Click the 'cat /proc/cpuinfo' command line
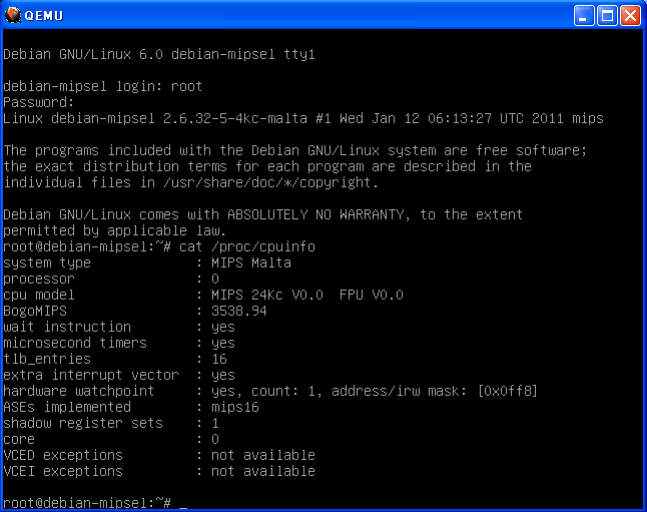 pyautogui.click(x=159, y=247)
